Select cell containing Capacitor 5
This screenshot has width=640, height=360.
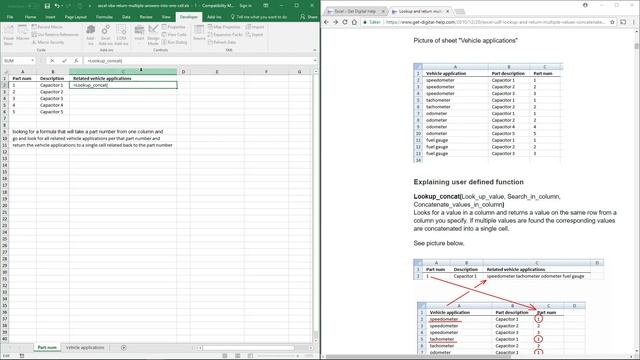pyautogui.click(x=53, y=112)
